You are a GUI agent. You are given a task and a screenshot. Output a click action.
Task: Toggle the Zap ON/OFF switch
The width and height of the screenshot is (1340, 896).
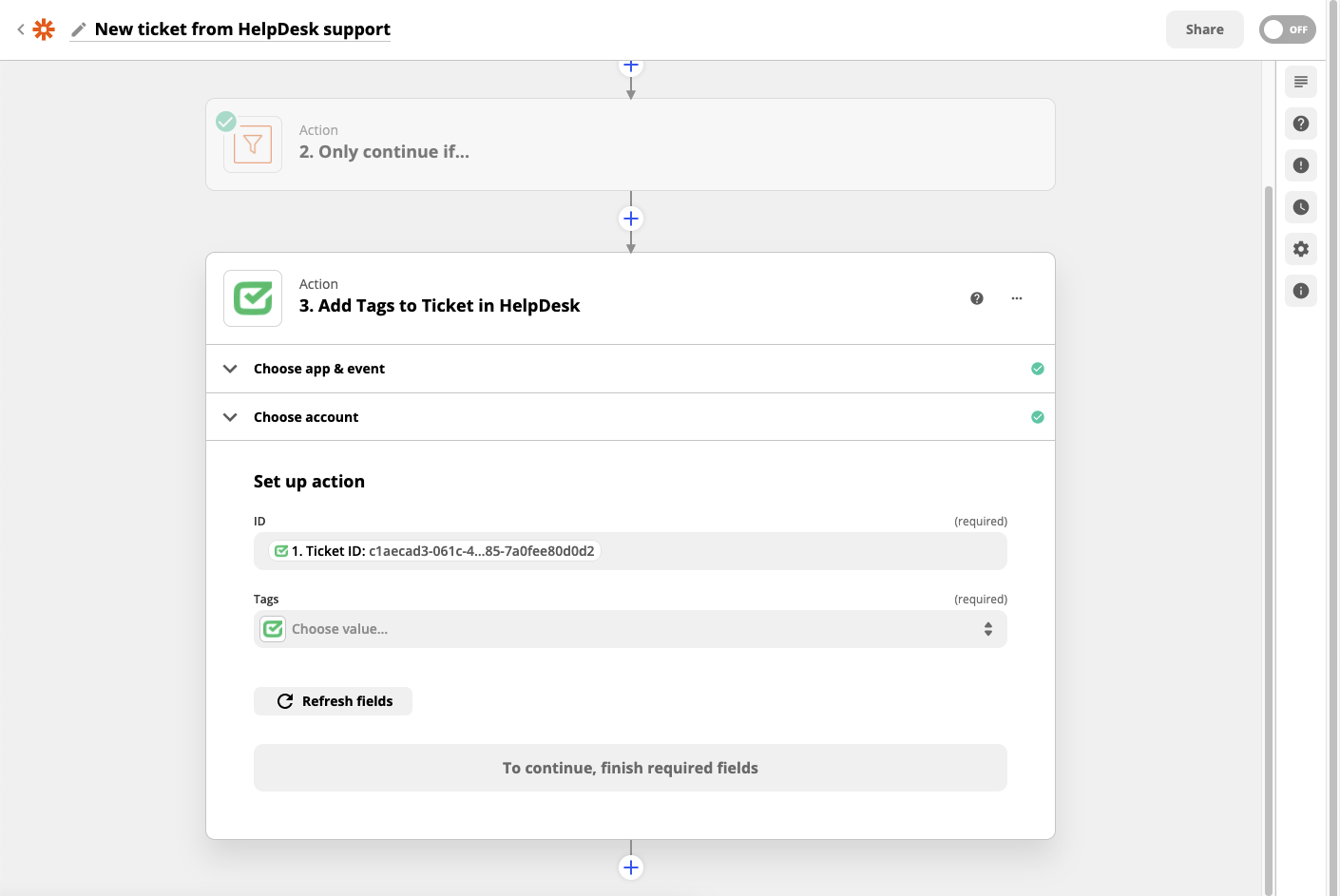pos(1287,29)
